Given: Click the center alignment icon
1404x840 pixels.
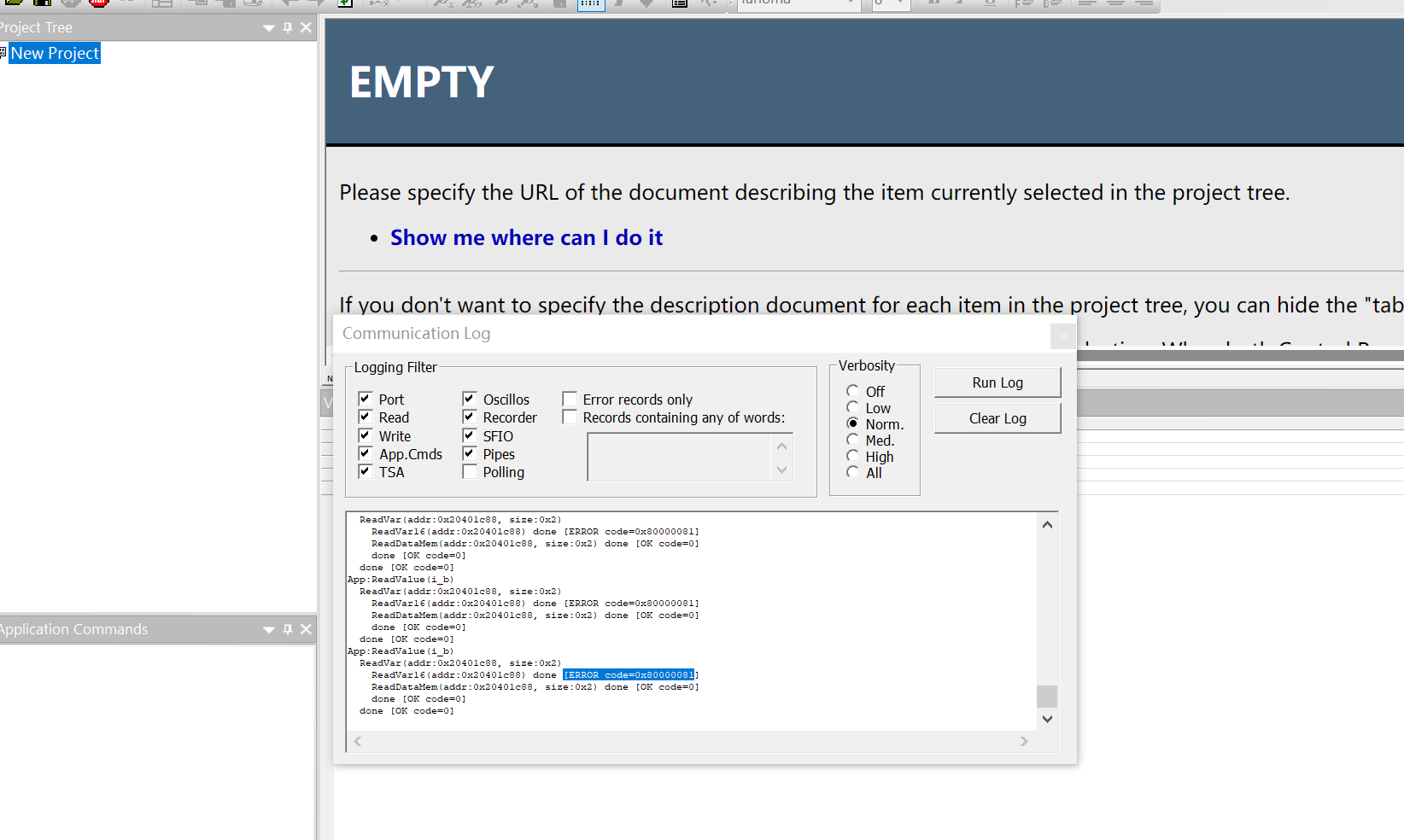Looking at the screenshot, I should tap(1116, 4).
